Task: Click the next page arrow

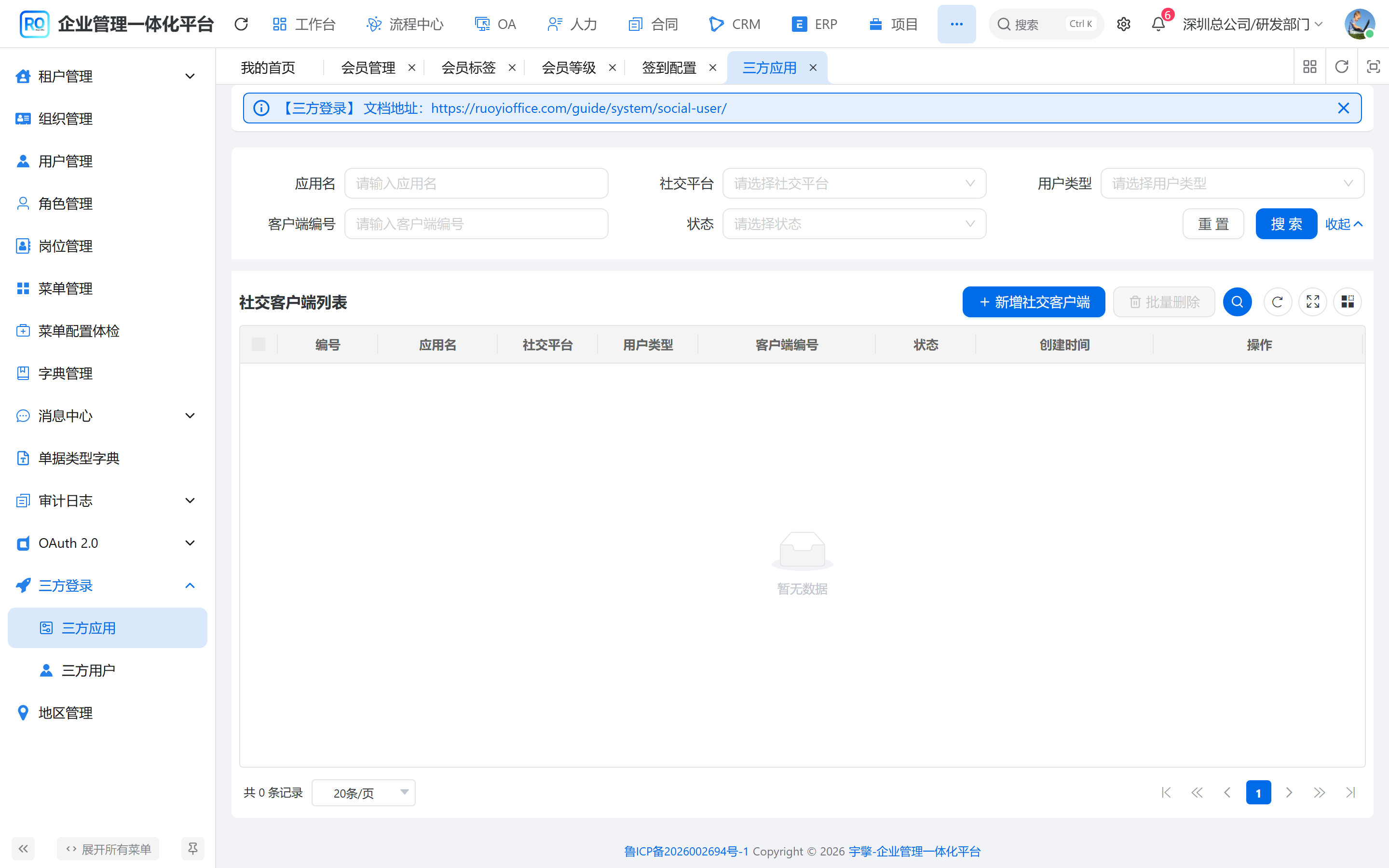Action: (x=1289, y=793)
